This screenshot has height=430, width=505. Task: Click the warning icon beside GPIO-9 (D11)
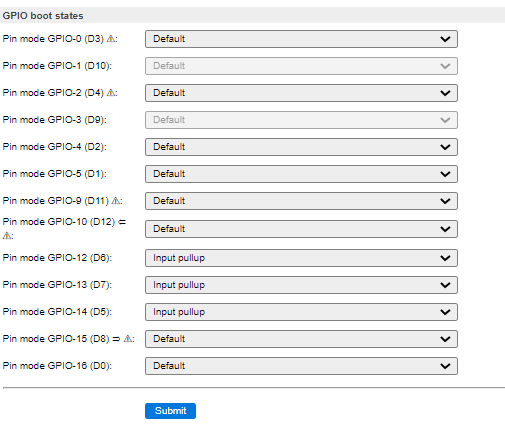[x=116, y=201]
